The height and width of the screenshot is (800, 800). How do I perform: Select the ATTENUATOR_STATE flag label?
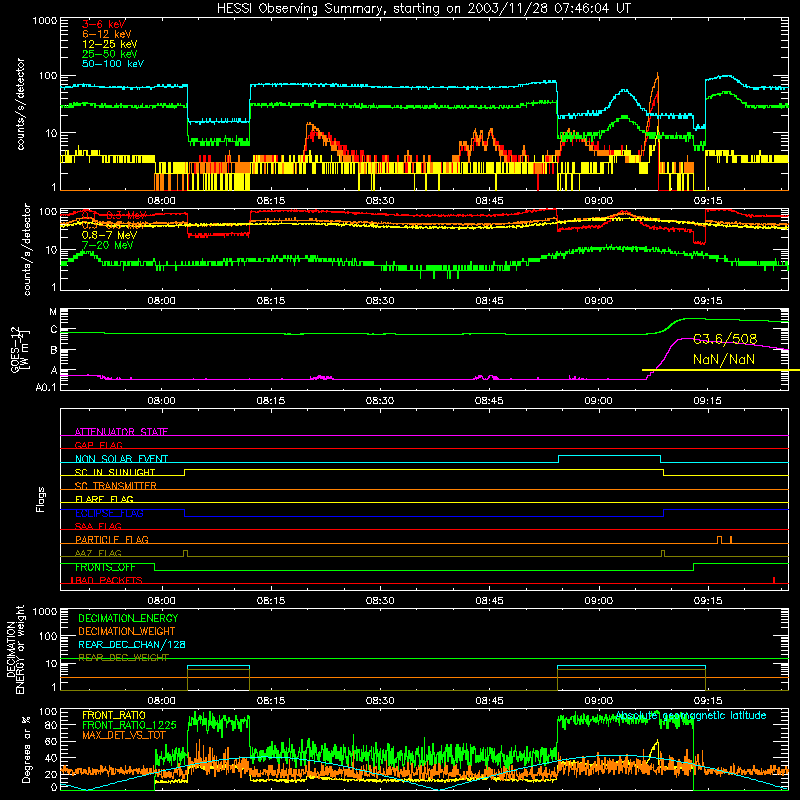coord(121,432)
